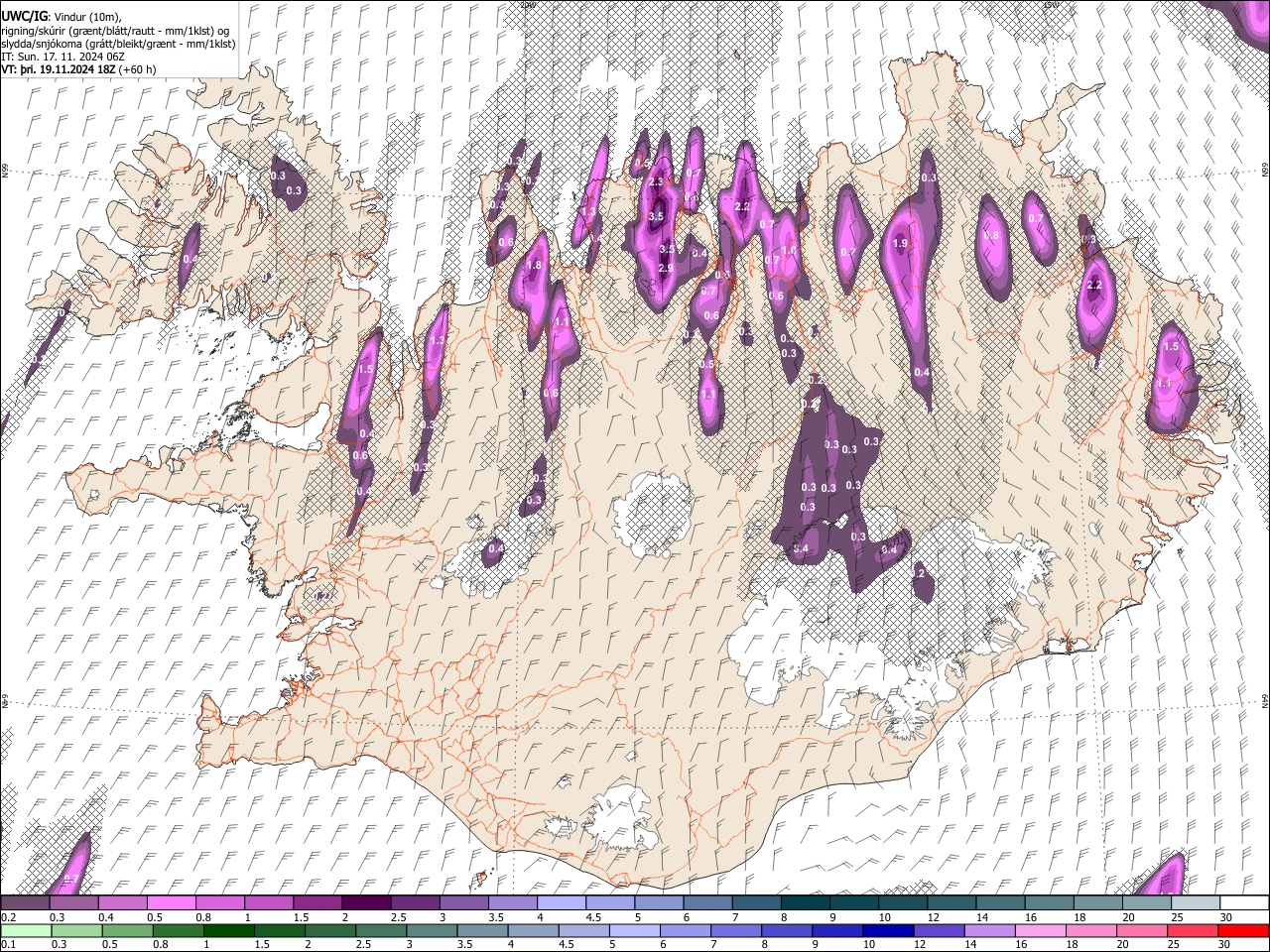Click the '64N' latitude label on the right edge
This screenshot has width=1270, height=952.
point(1265,701)
